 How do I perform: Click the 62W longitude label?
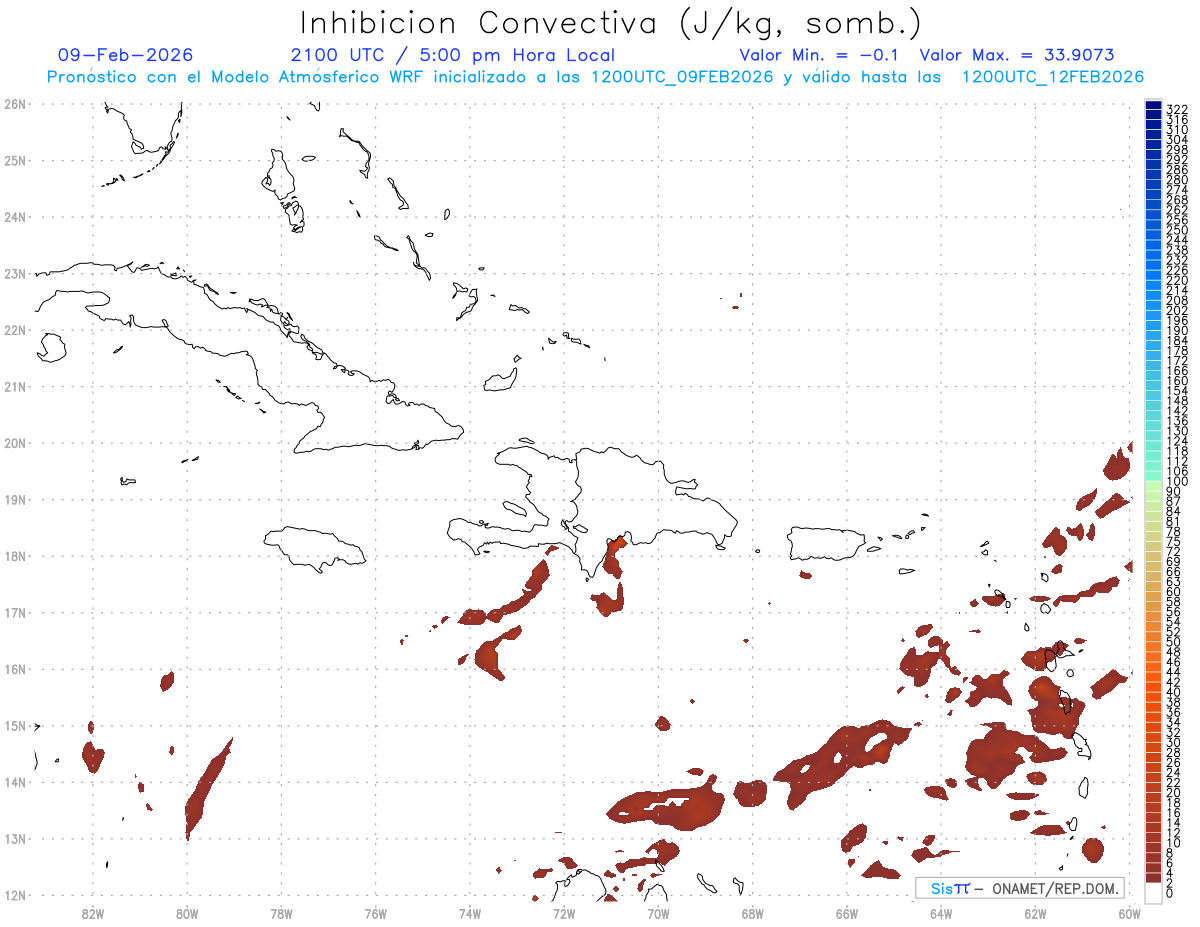tap(1035, 913)
